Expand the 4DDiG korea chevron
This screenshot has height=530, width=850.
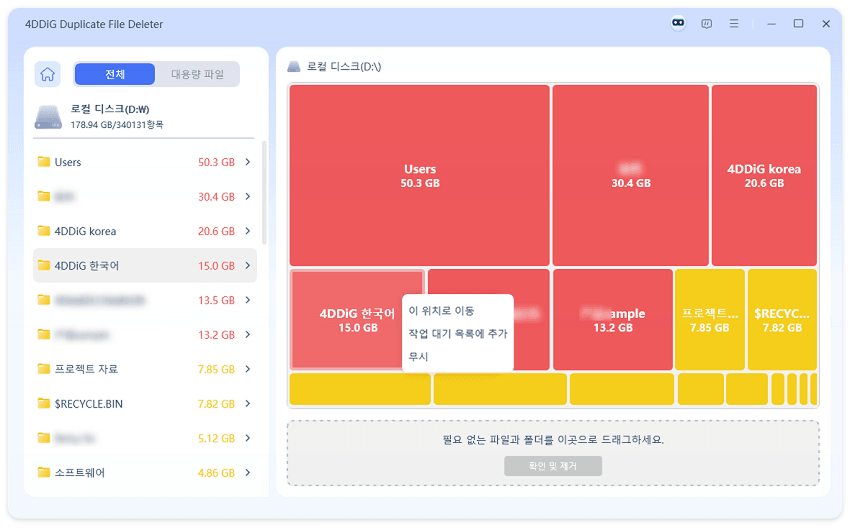pyautogui.click(x=248, y=231)
